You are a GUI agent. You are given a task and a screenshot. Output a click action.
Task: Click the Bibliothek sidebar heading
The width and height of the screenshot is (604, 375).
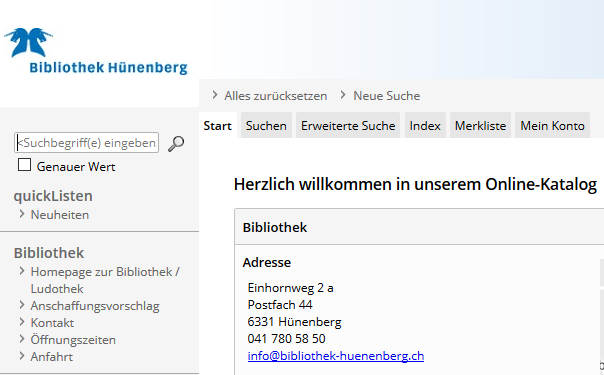coord(49,253)
